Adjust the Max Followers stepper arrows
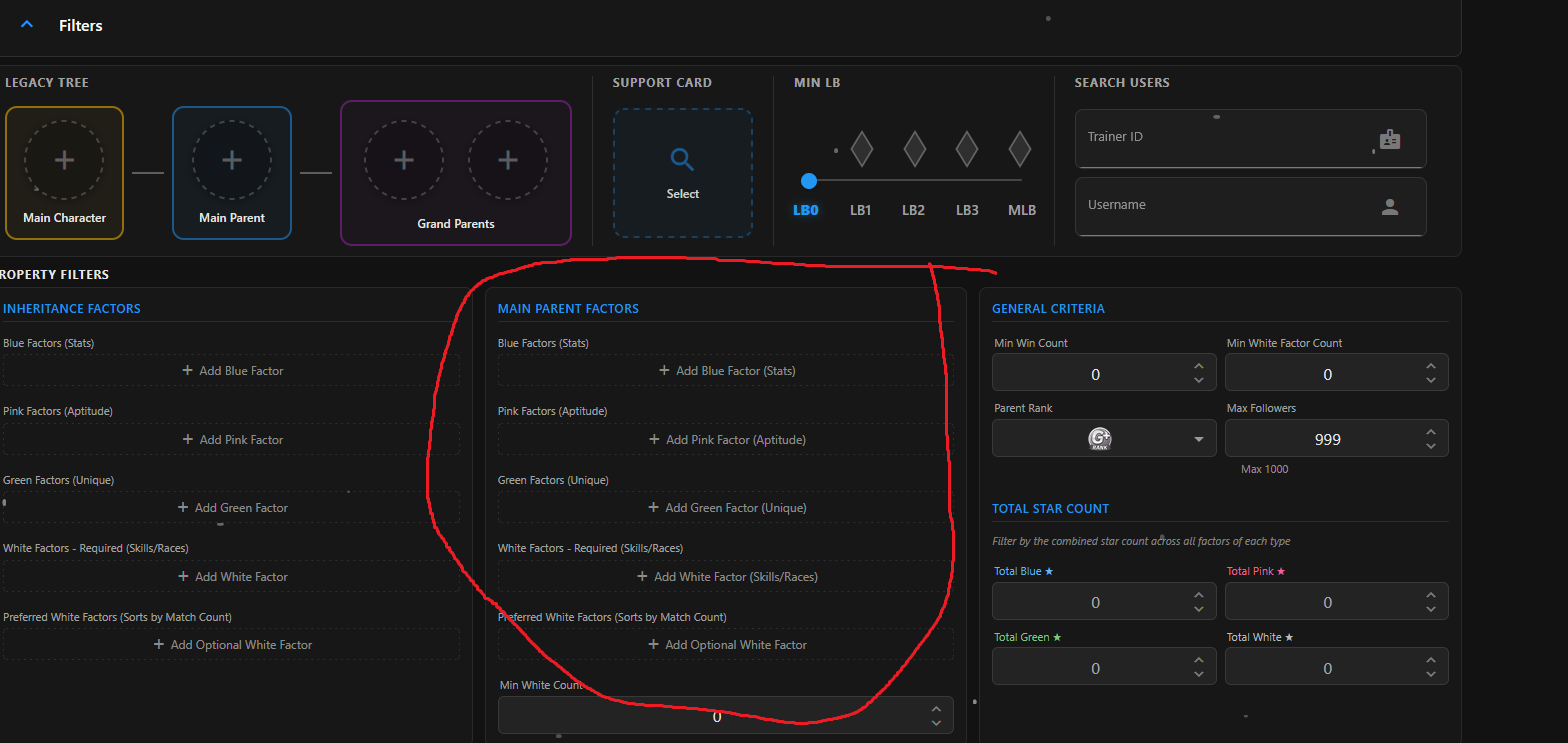The width and height of the screenshot is (1568, 743). click(x=1431, y=439)
